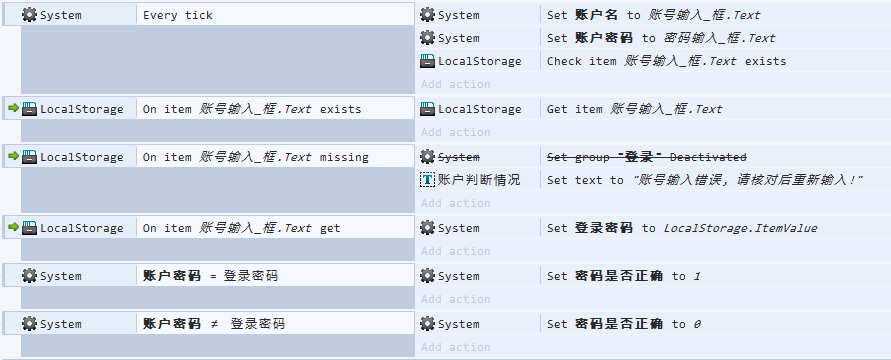Click LocalStorage icon of 'exists' trigger condition
The width and height of the screenshot is (891, 360).
pos(30,108)
